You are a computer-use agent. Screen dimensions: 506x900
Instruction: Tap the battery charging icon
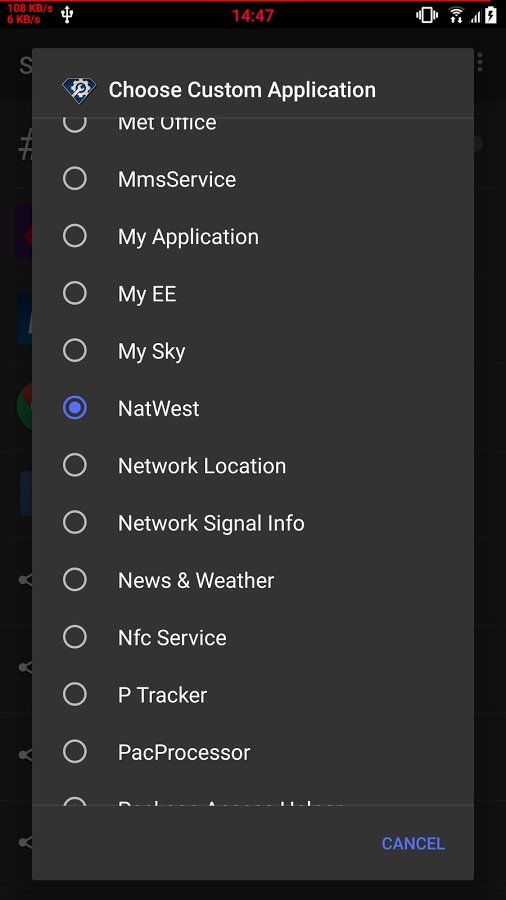(x=491, y=15)
